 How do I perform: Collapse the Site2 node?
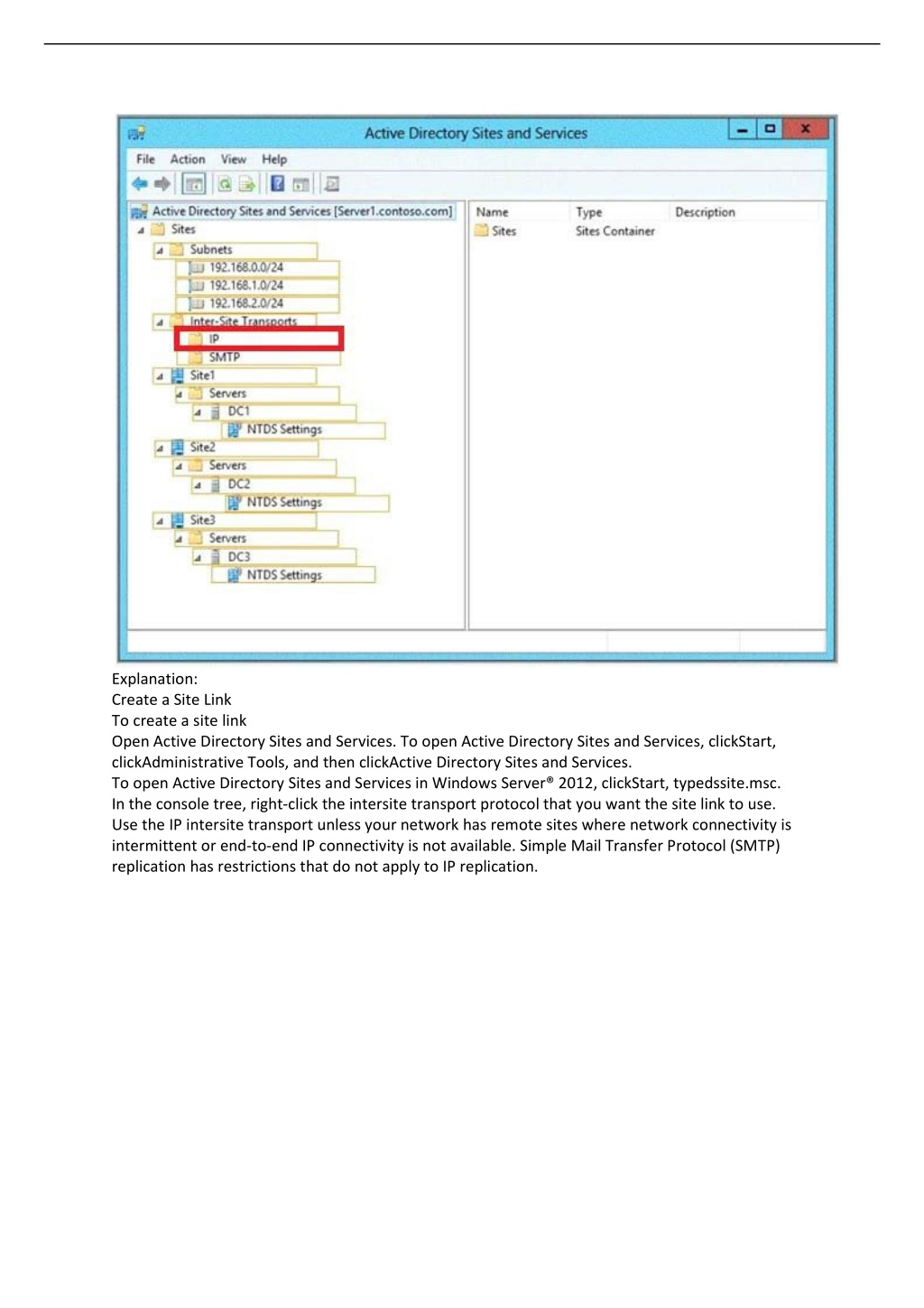tap(160, 449)
